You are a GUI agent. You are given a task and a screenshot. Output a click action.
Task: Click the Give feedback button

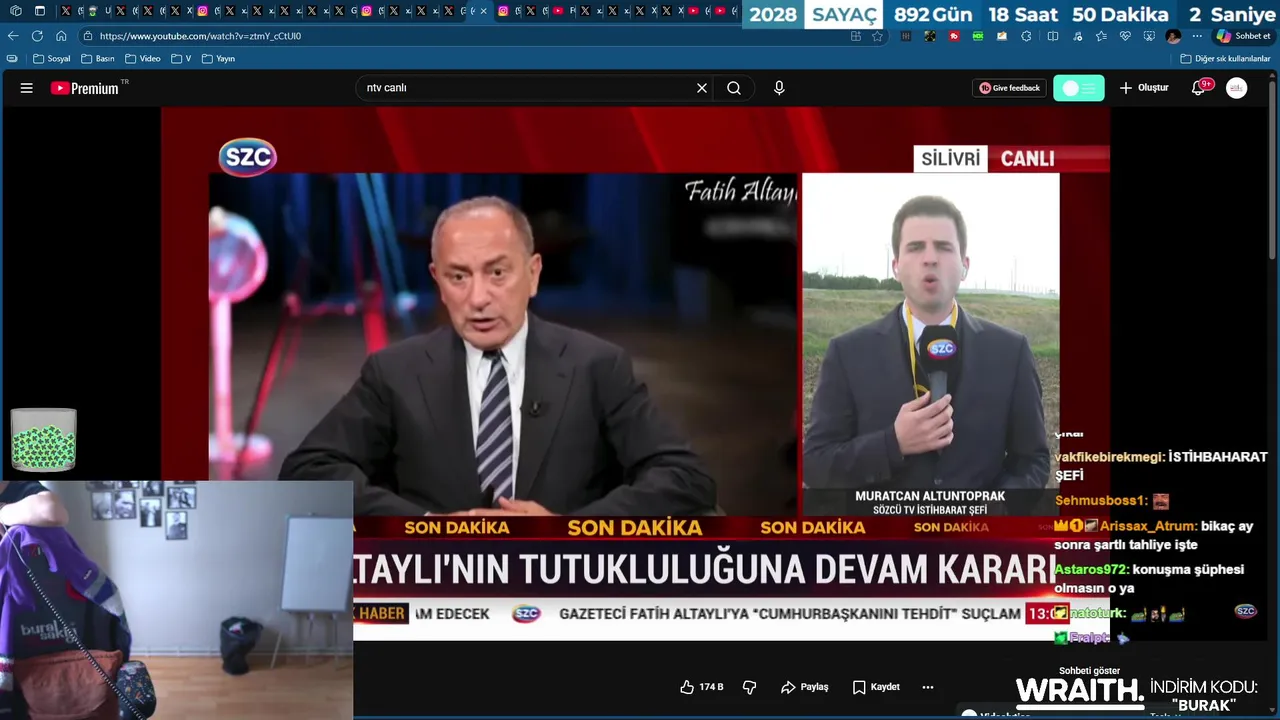tap(1009, 88)
